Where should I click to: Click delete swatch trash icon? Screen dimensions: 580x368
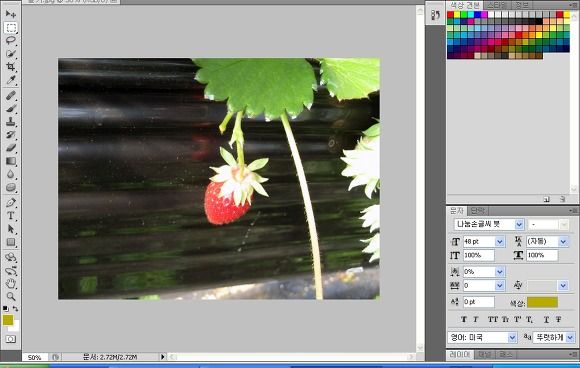coord(562,199)
